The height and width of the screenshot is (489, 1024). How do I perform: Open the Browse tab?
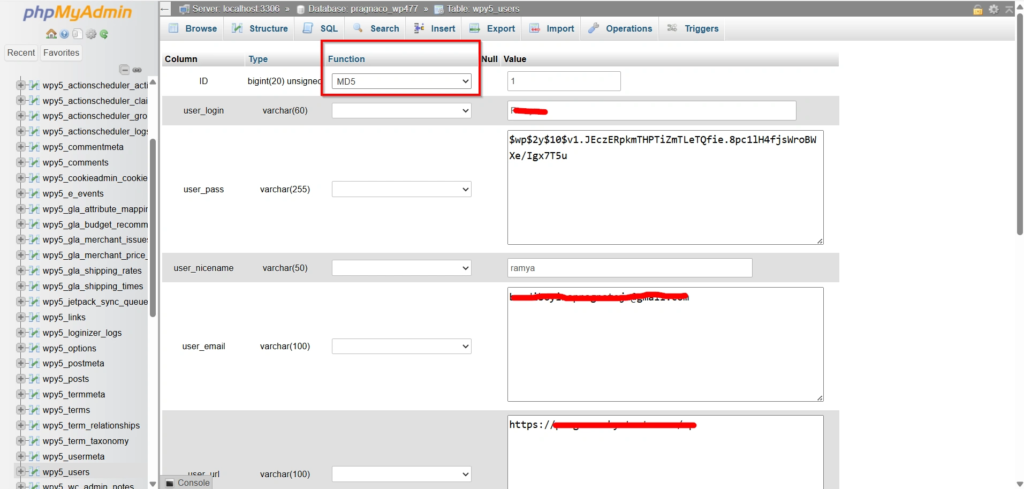(x=193, y=29)
